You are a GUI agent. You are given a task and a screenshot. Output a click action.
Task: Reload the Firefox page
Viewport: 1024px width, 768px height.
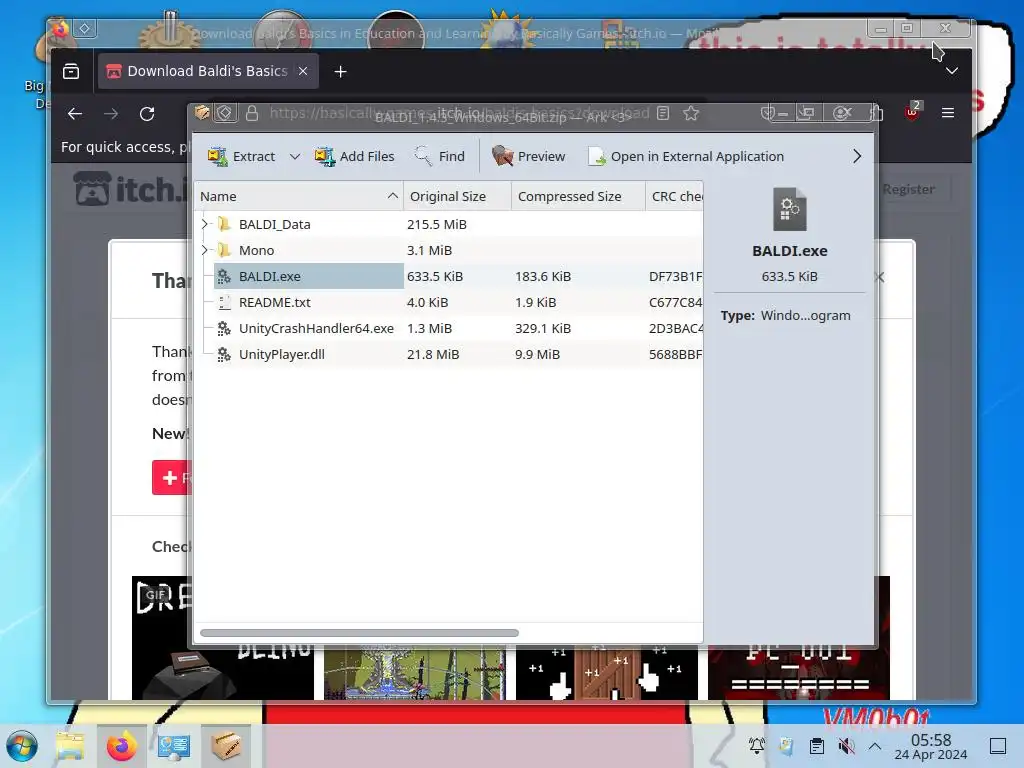tap(147, 114)
